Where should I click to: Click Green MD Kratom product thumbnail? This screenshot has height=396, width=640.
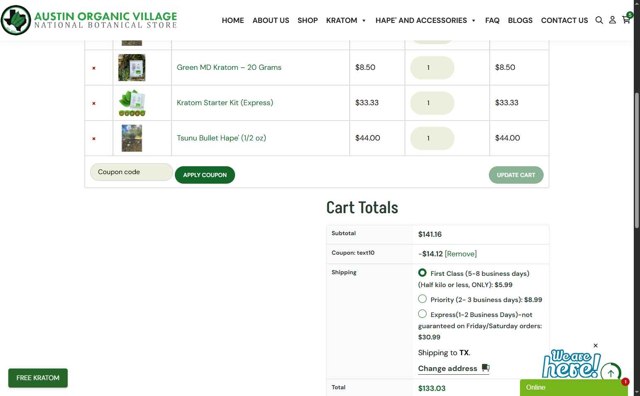131,67
